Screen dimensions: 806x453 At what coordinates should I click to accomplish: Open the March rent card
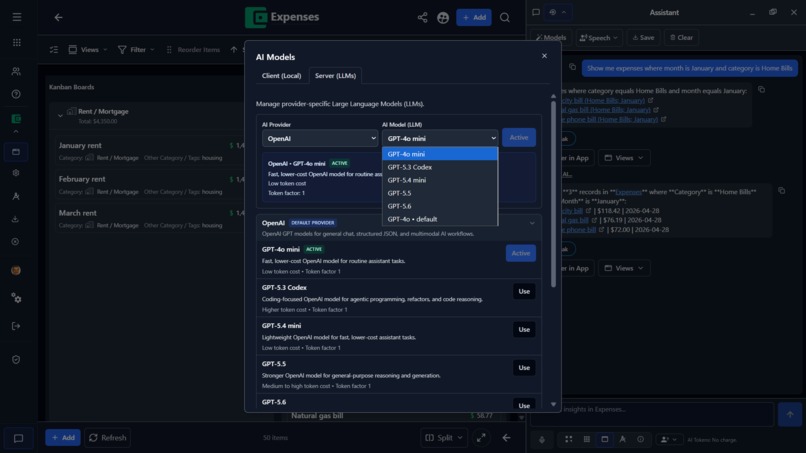151,219
